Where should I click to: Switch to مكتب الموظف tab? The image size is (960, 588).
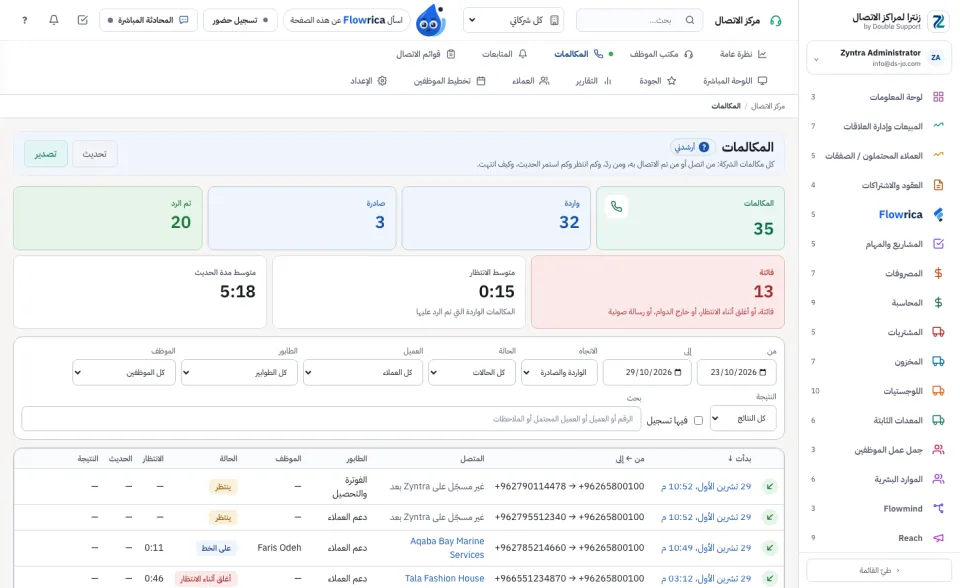pos(661,54)
